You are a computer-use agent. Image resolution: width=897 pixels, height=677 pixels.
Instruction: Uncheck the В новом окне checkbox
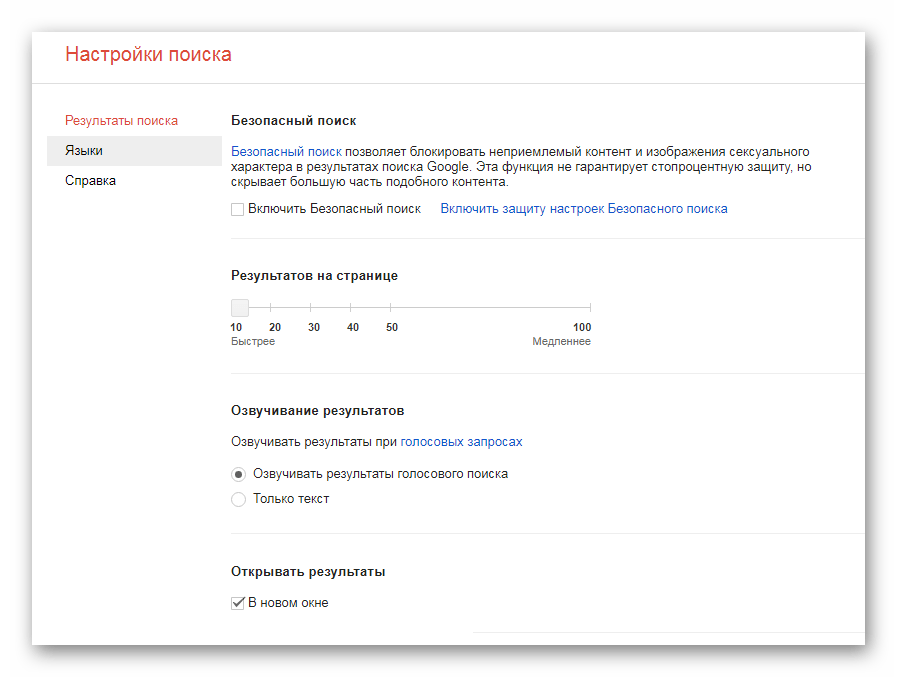238,603
